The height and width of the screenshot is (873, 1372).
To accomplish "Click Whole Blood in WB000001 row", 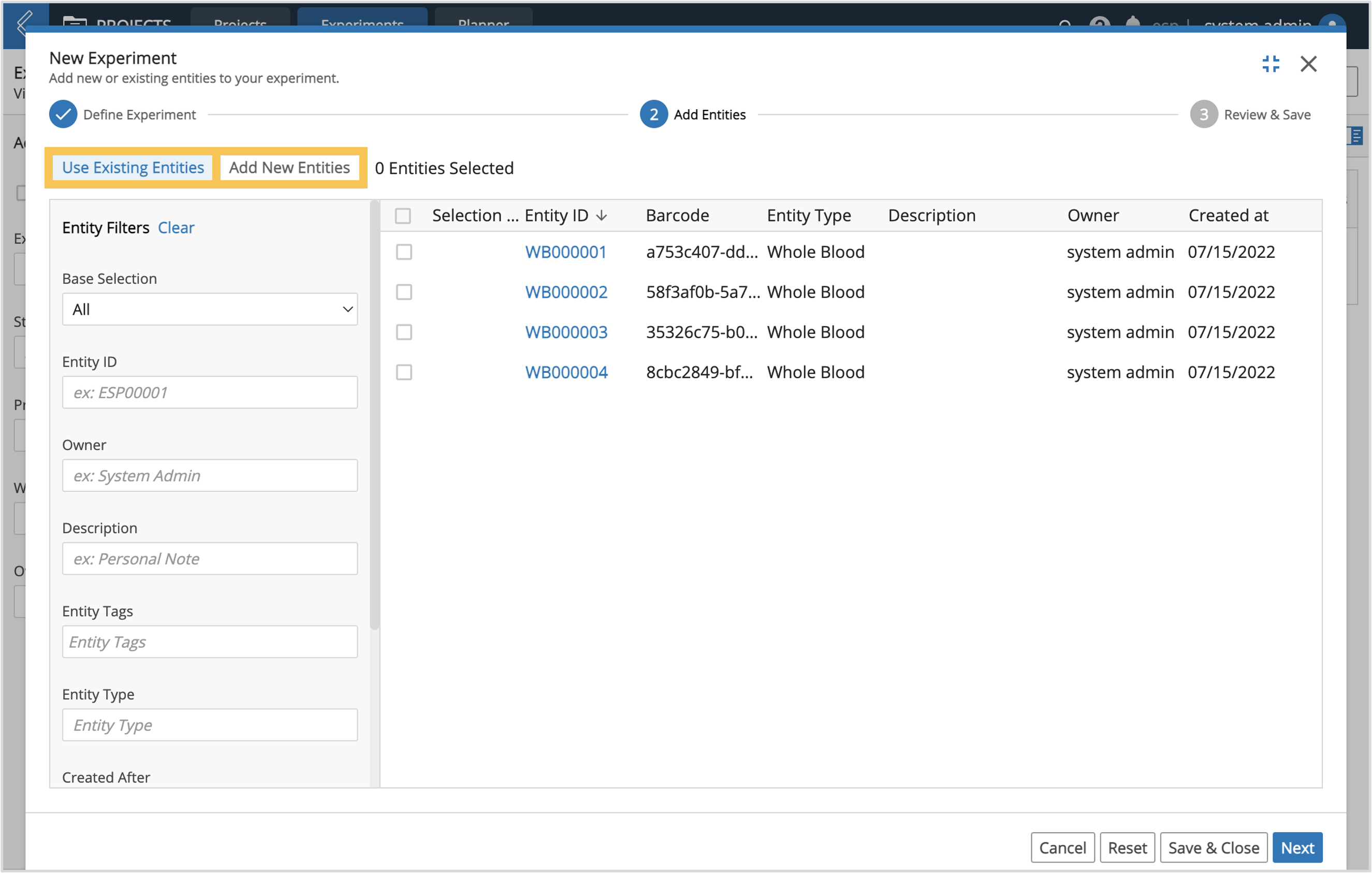I will (x=816, y=252).
